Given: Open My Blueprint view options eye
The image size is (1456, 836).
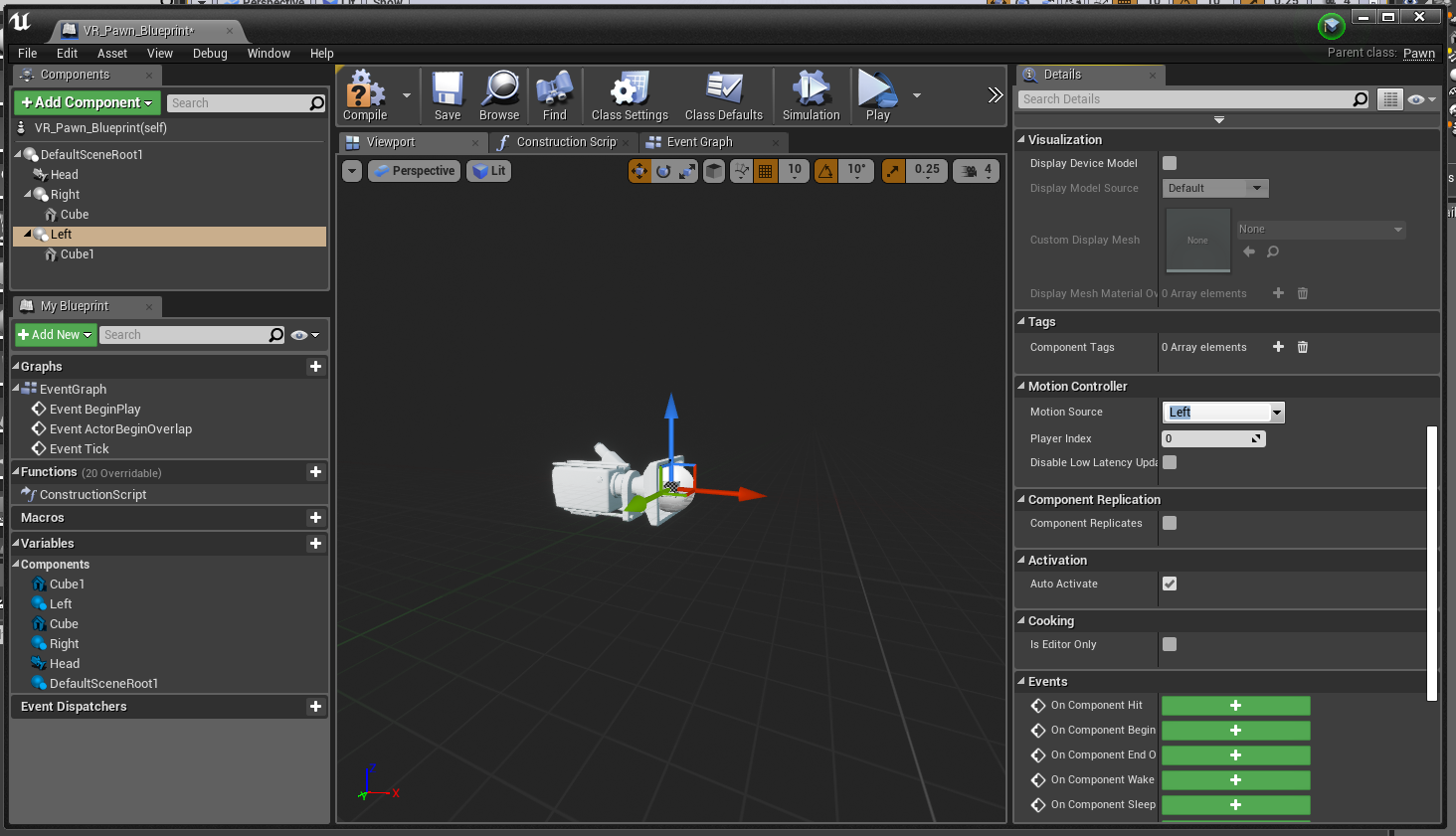Looking at the screenshot, I should pyautogui.click(x=304, y=335).
